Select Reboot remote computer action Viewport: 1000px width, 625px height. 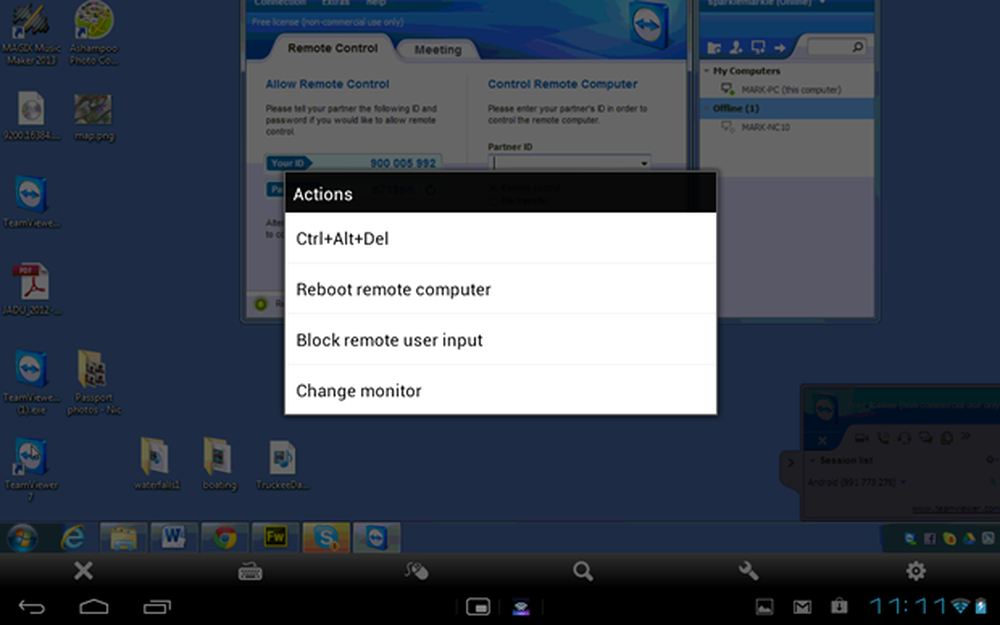point(501,289)
